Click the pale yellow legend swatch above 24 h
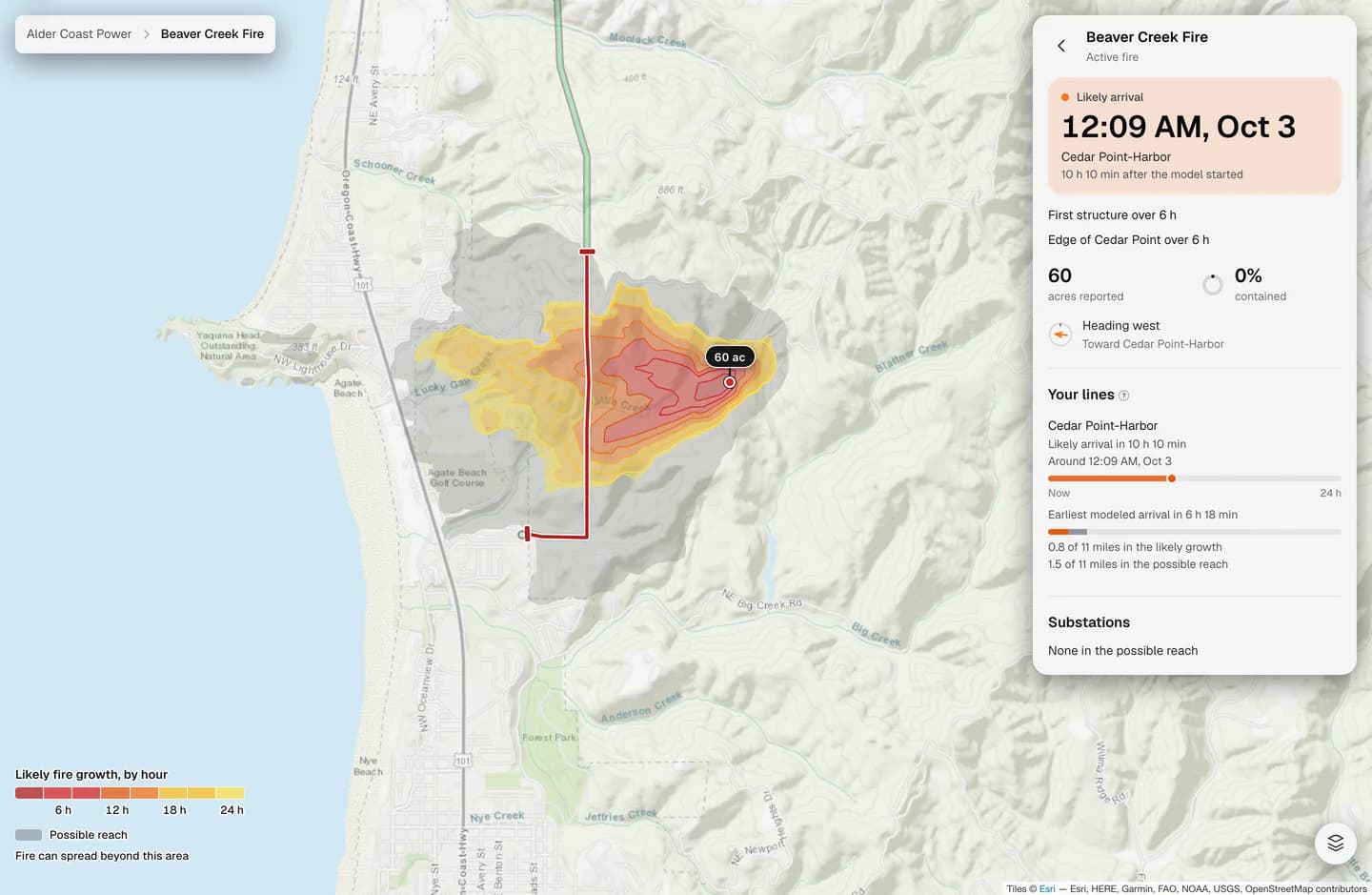1372x895 pixels. pos(231,793)
